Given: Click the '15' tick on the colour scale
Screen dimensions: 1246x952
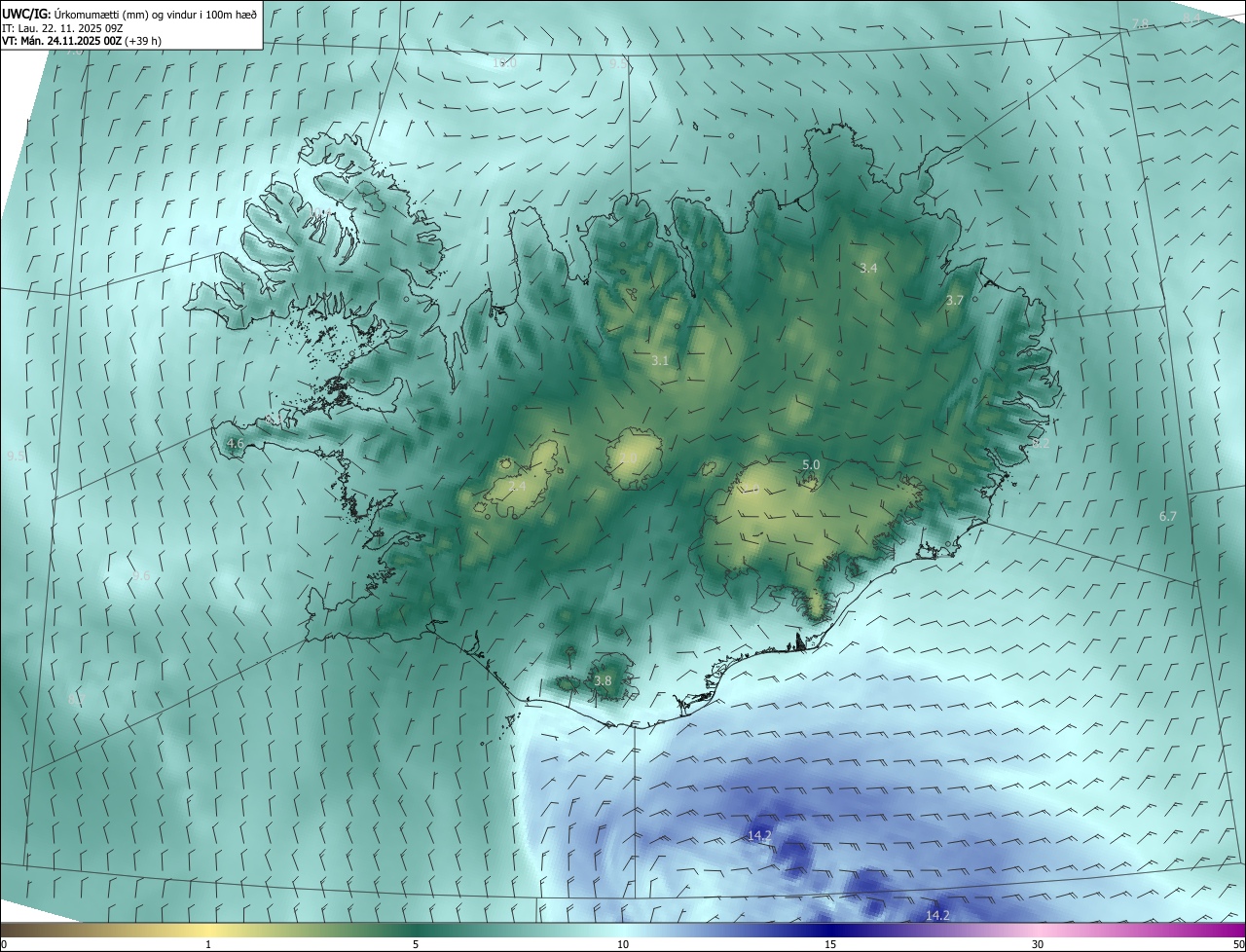Looking at the screenshot, I should 830,945.
